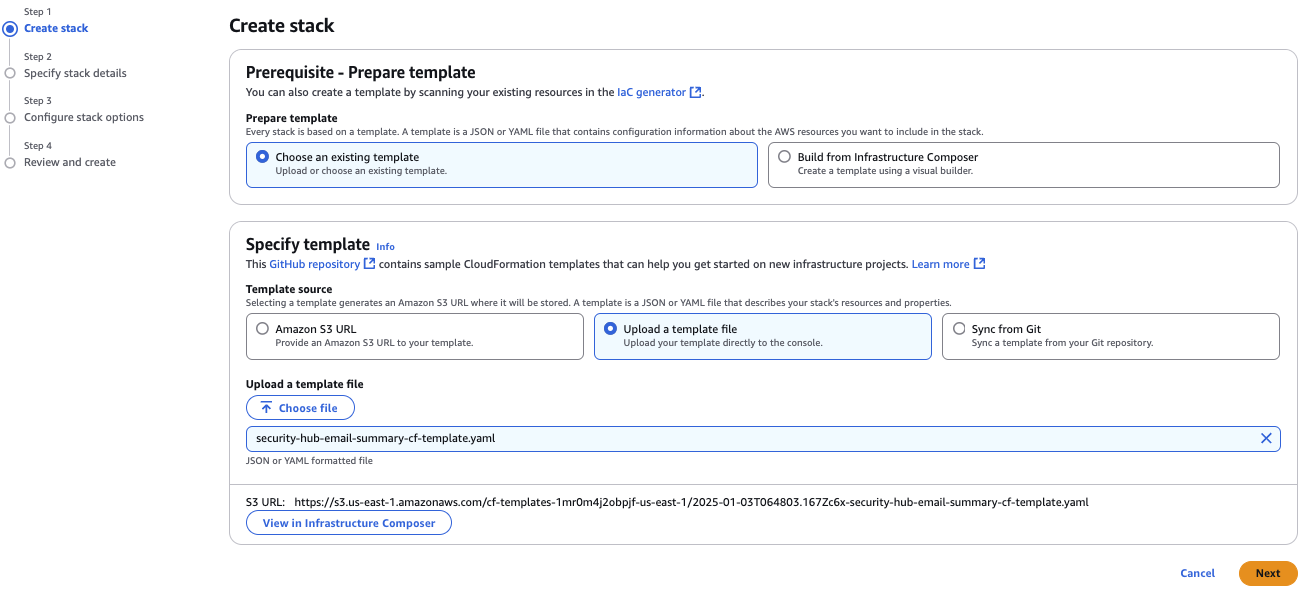
Task: Click the Next button to proceed
Action: pyautogui.click(x=1267, y=573)
